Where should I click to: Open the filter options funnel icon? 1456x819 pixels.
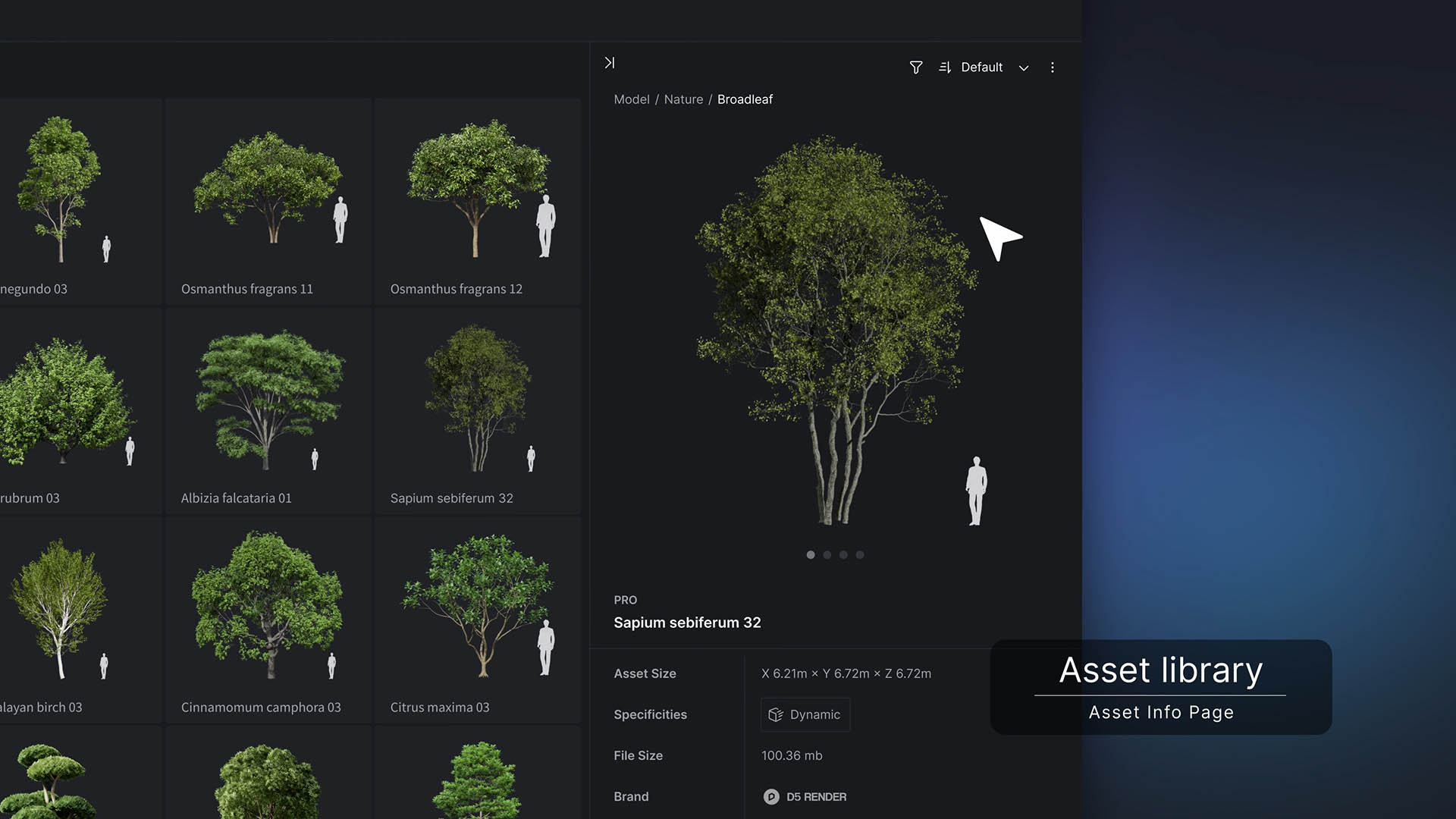tap(916, 67)
